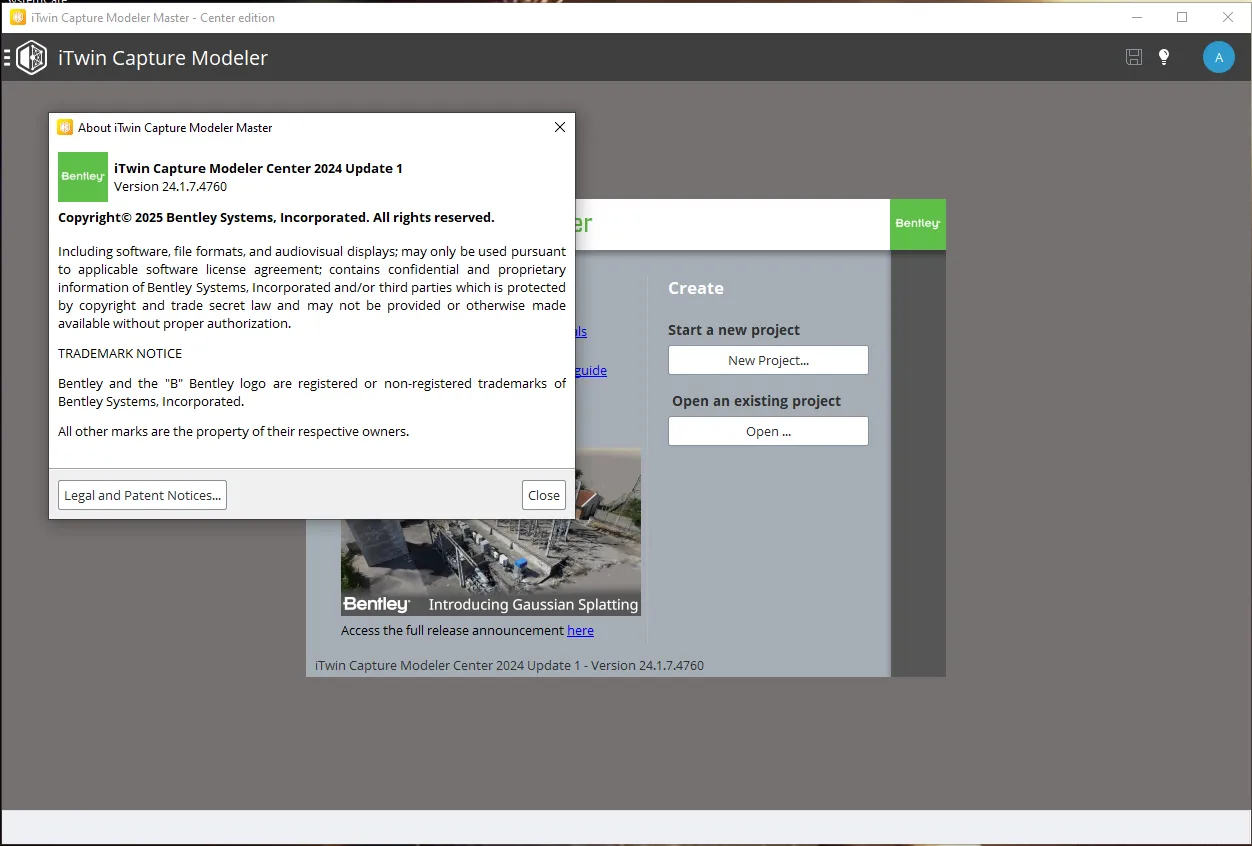Follow the release announcement 'here' link
1252x846 pixels.
tap(580, 630)
